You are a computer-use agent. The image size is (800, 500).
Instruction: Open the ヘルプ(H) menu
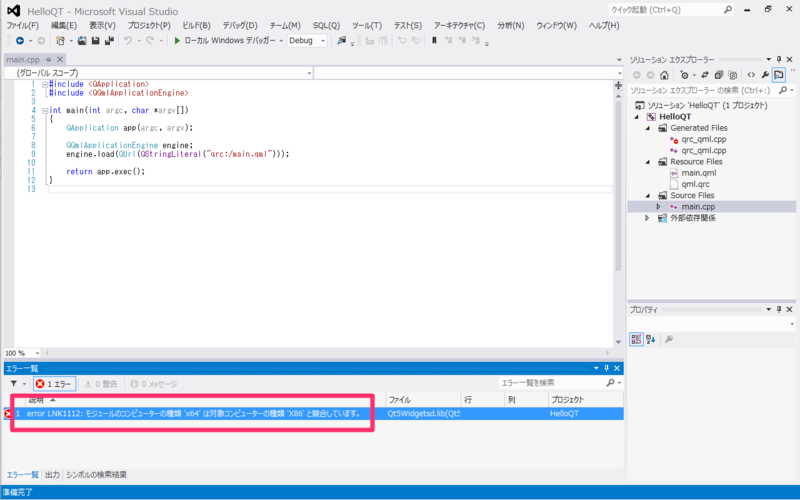(x=604, y=25)
